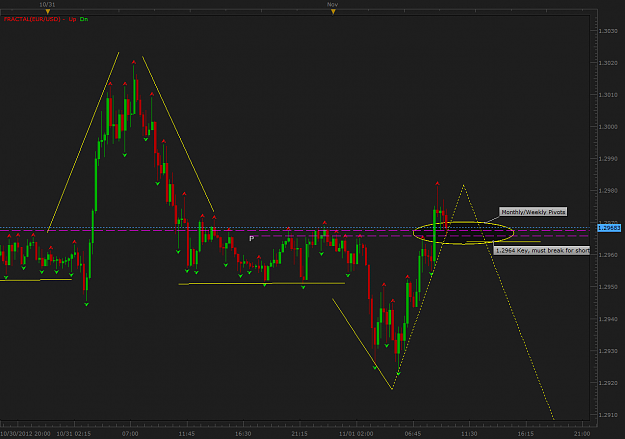Viewport: 625px width, 439px height.
Task: Click the green Dn legend label
Action: [84, 19]
